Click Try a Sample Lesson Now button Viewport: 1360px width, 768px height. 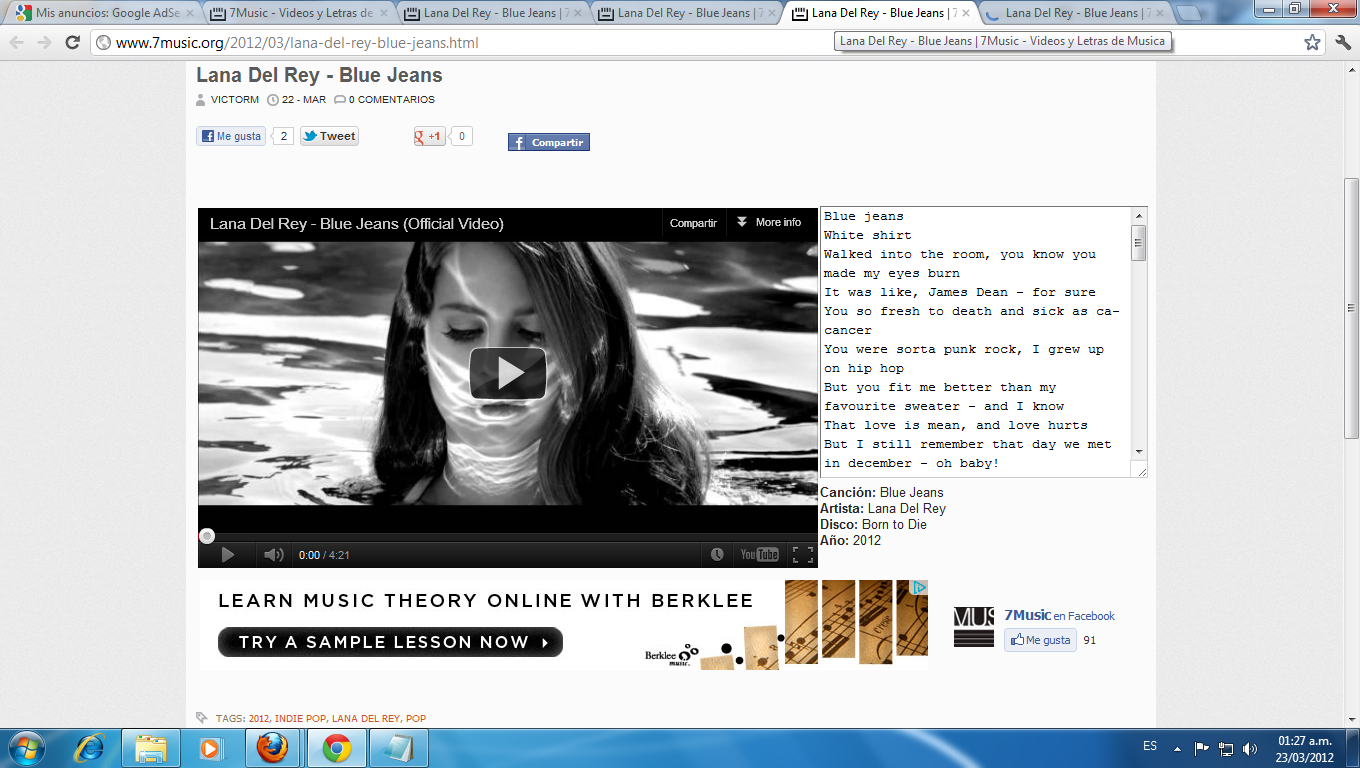click(390, 642)
